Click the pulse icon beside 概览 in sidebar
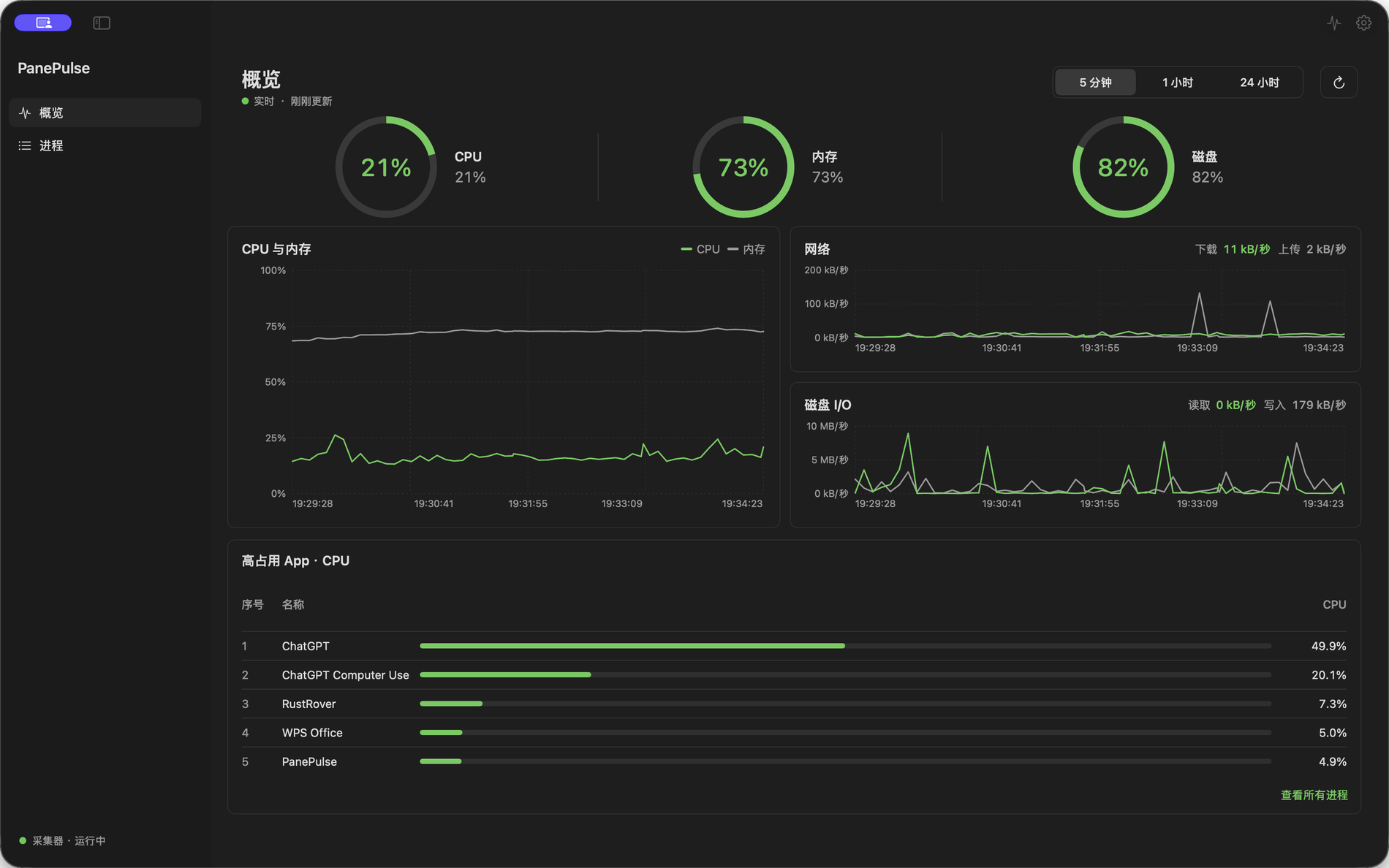1389x868 pixels. pos(25,113)
